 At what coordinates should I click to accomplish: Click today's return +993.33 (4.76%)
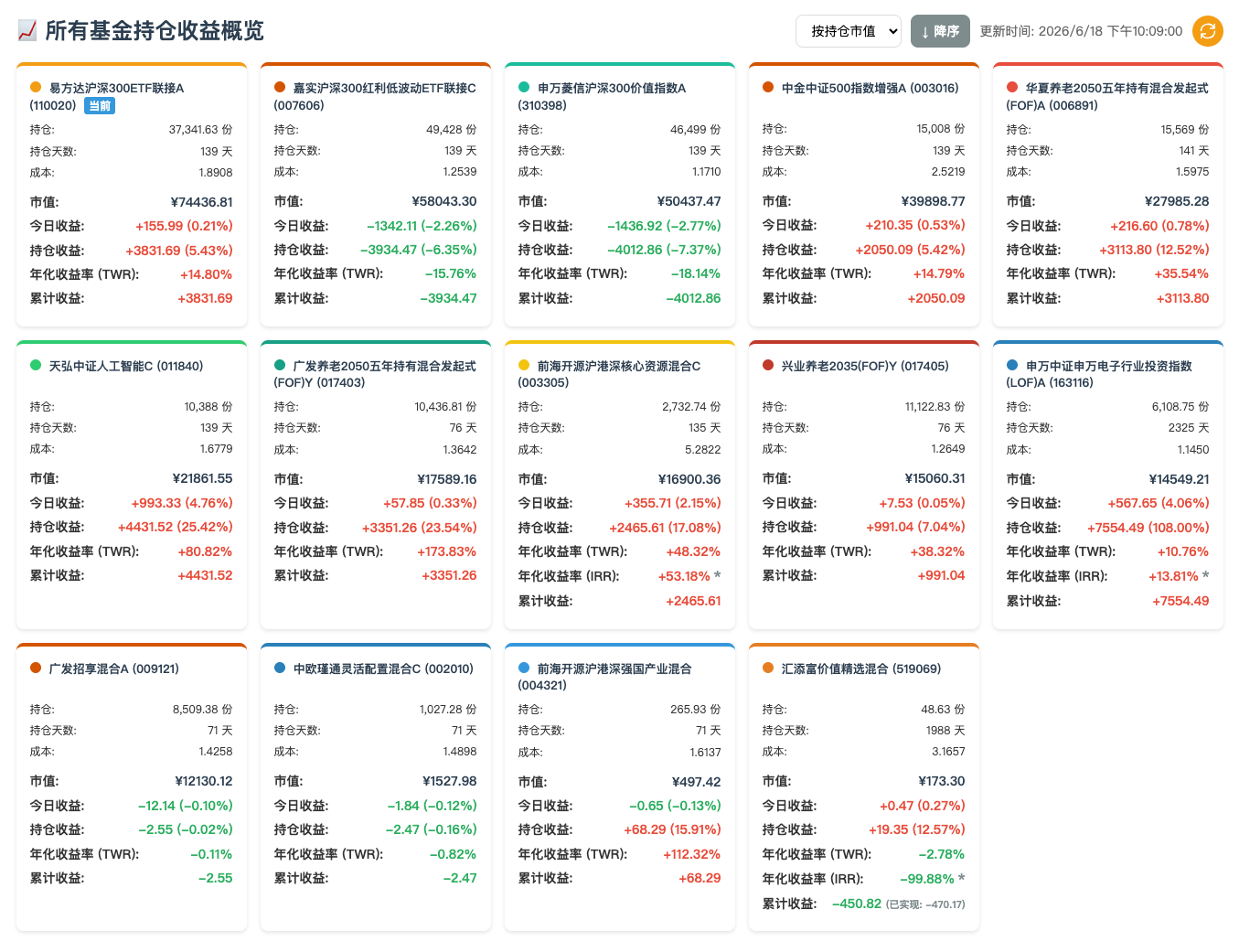182,503
